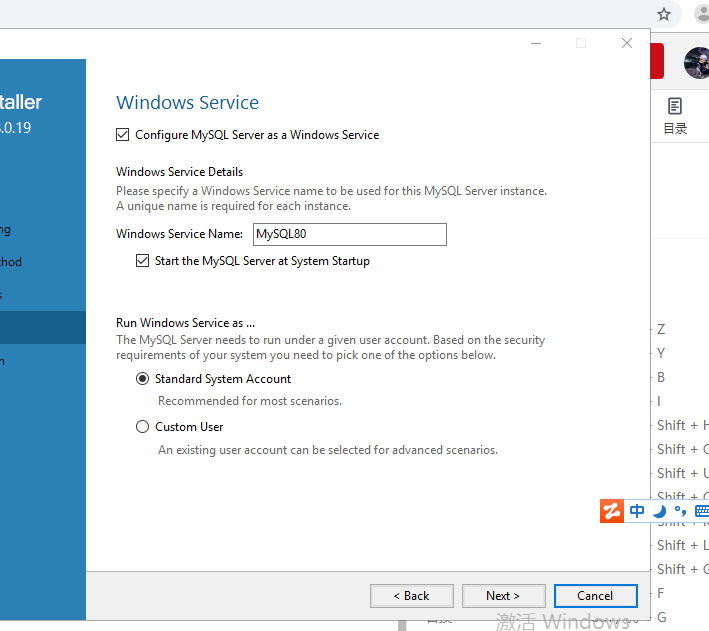
Task: Choose the Custom User radio button
Action: (142, 427)
